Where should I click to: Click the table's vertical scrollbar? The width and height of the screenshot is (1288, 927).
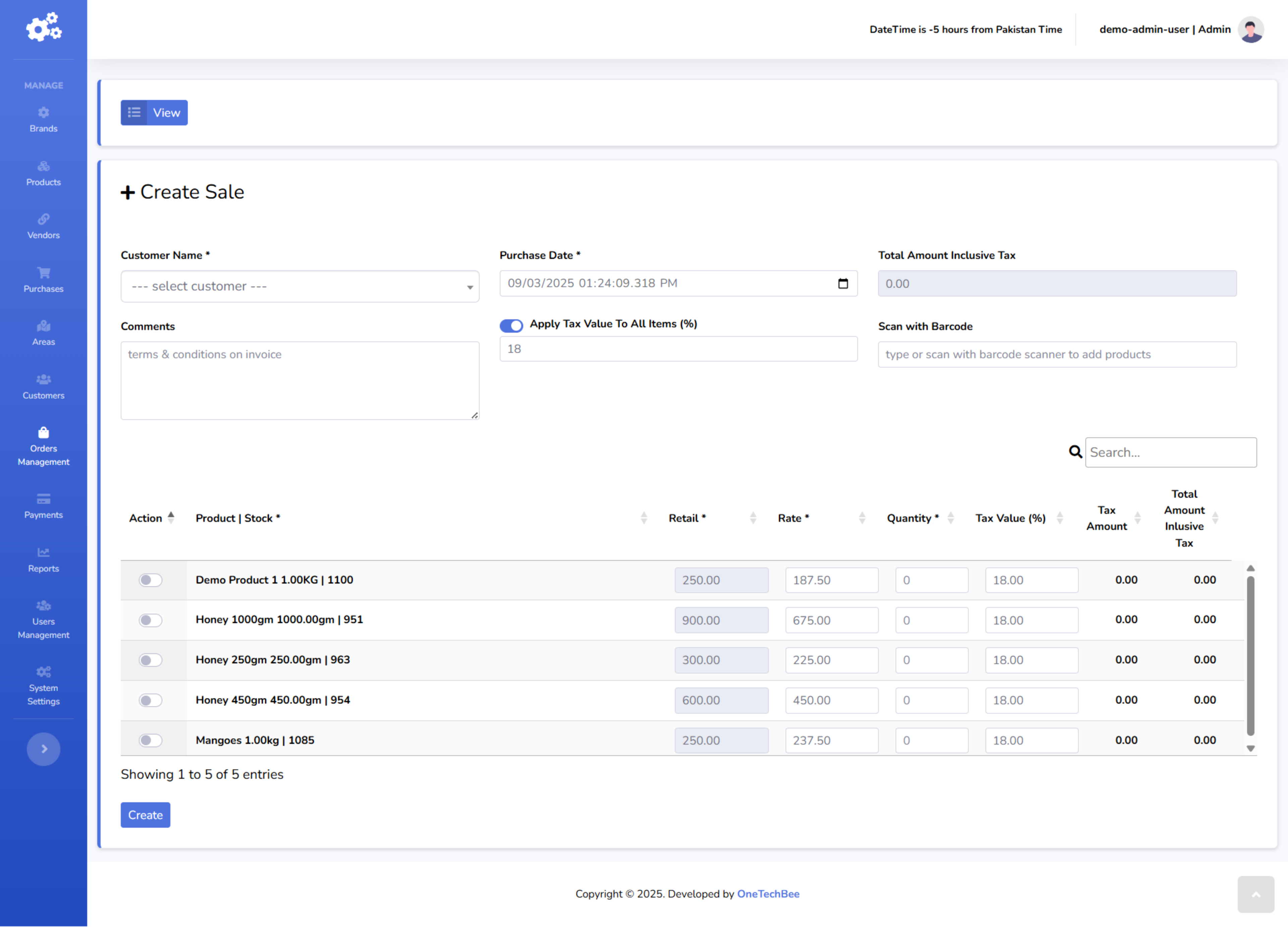click(x=1250, y=656)
